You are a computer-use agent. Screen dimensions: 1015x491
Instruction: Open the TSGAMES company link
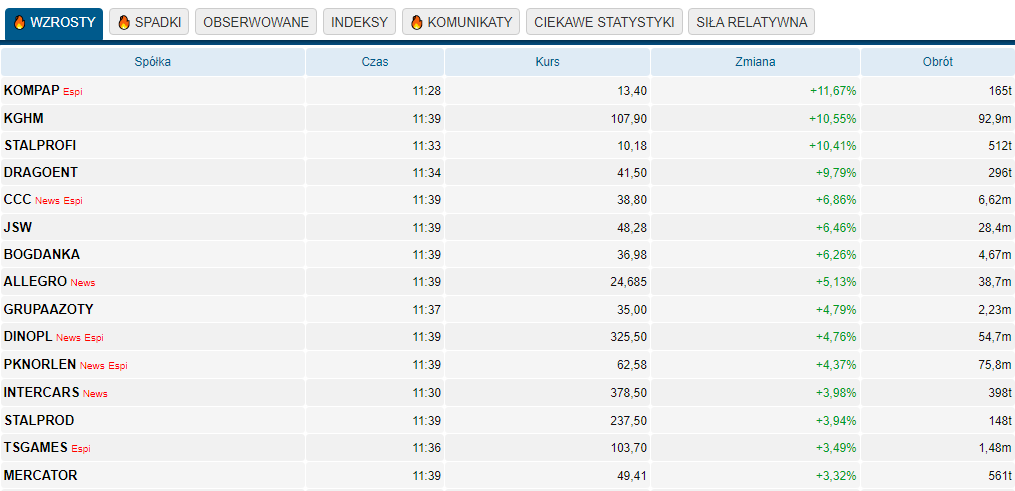36,448
